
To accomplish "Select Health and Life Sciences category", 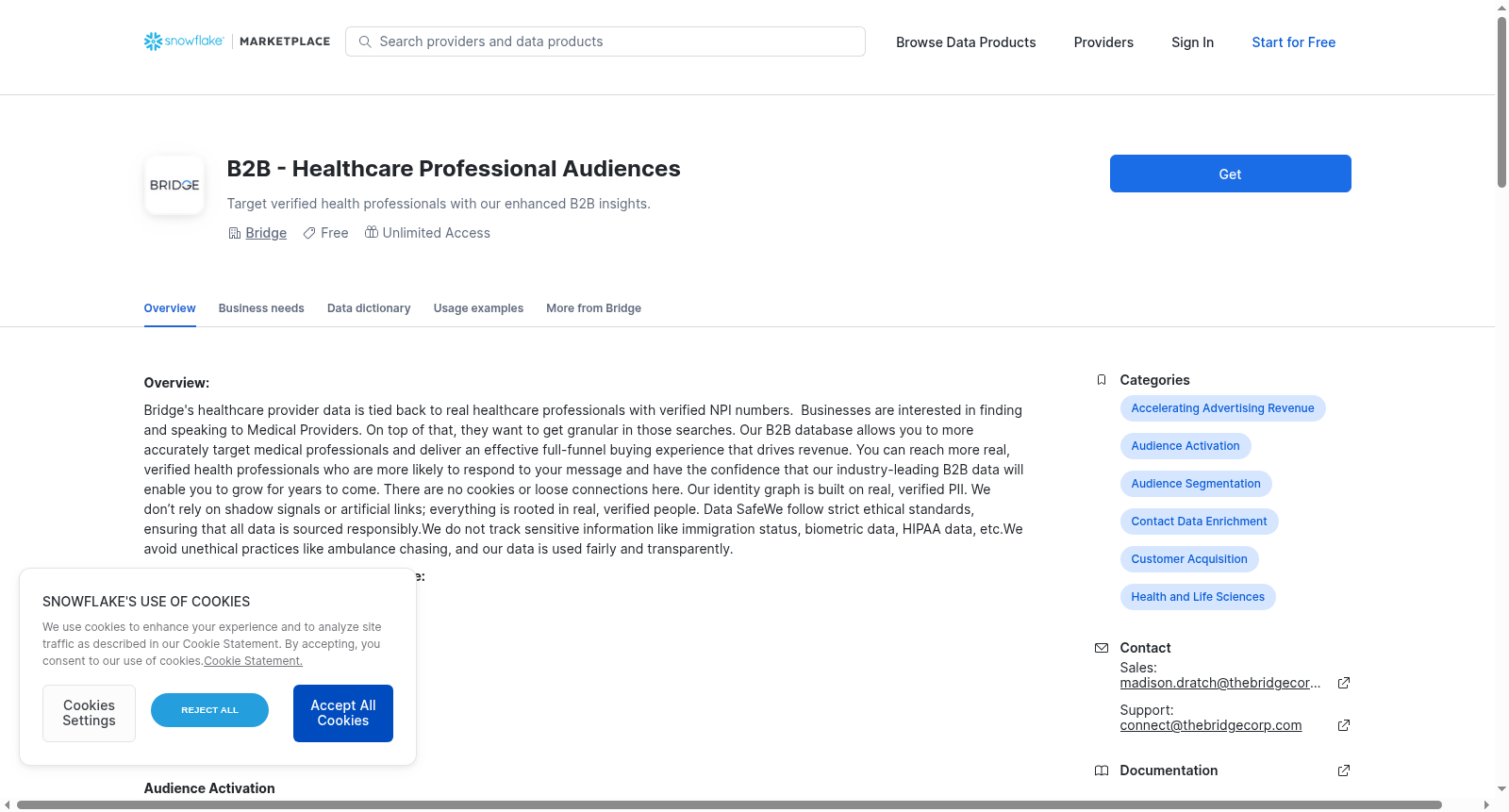I will (1198, 597).
